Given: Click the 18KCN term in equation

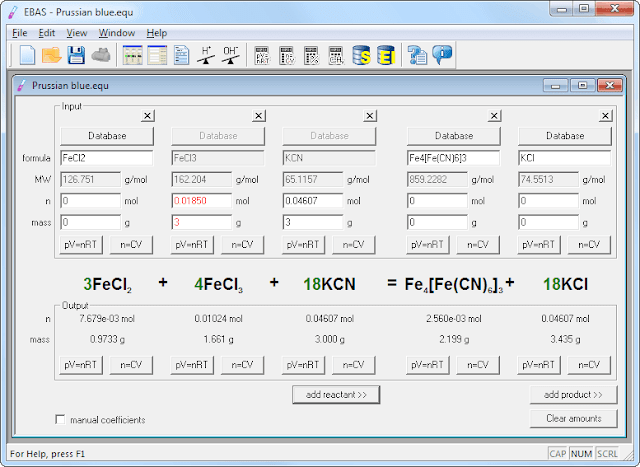Looking at the screenshot, I should (329, 284).
